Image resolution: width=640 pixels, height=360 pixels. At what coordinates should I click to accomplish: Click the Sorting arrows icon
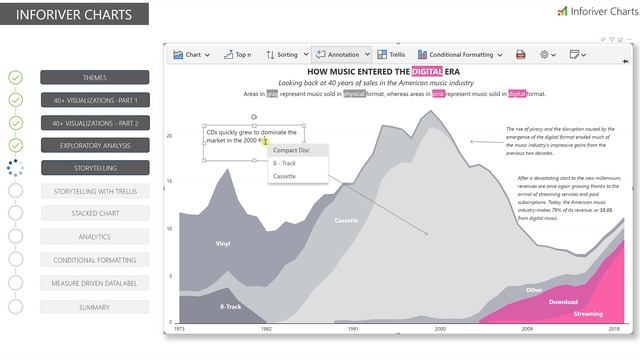[270, 55]
